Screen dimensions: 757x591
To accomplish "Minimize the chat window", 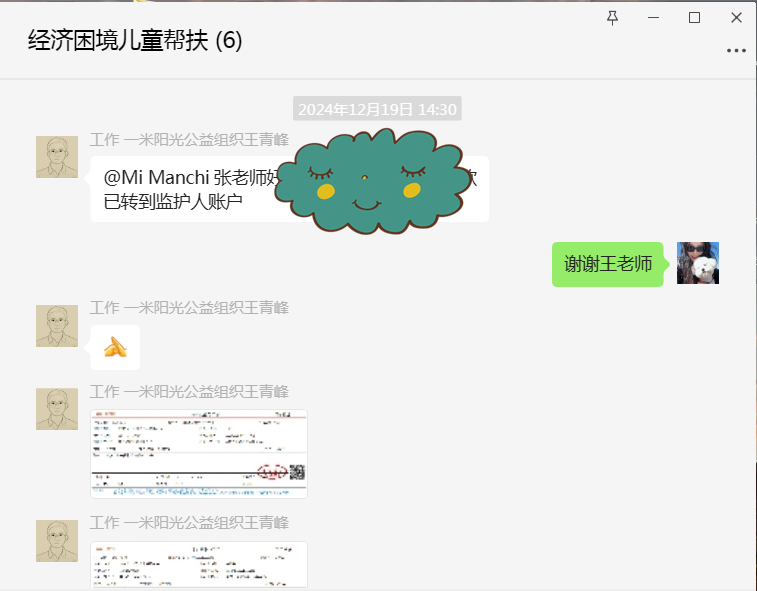I will [653, 17].
